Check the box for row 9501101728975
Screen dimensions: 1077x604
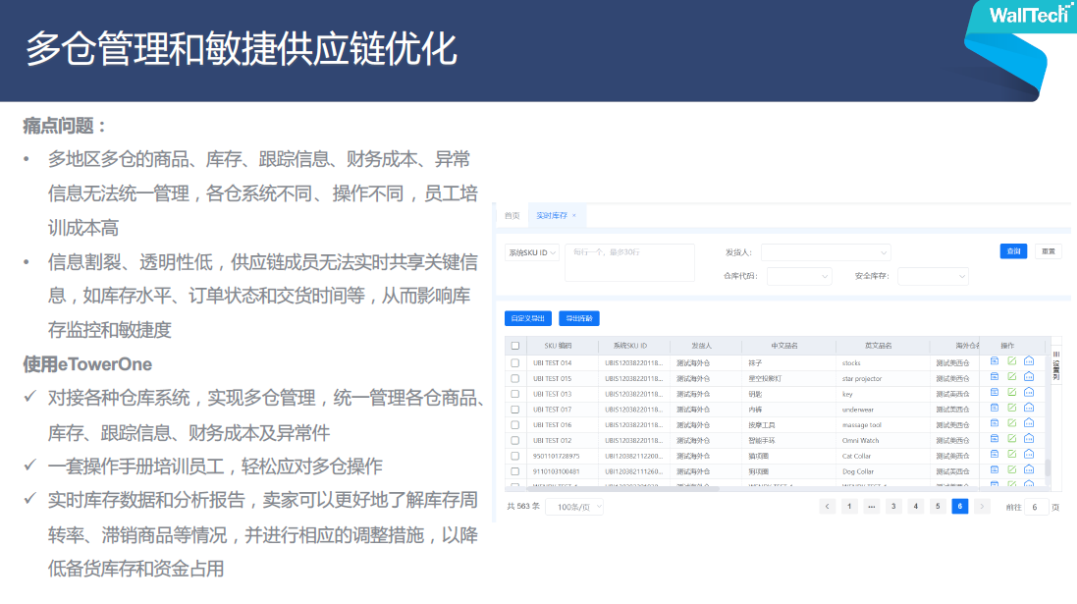tap(515, 456)
